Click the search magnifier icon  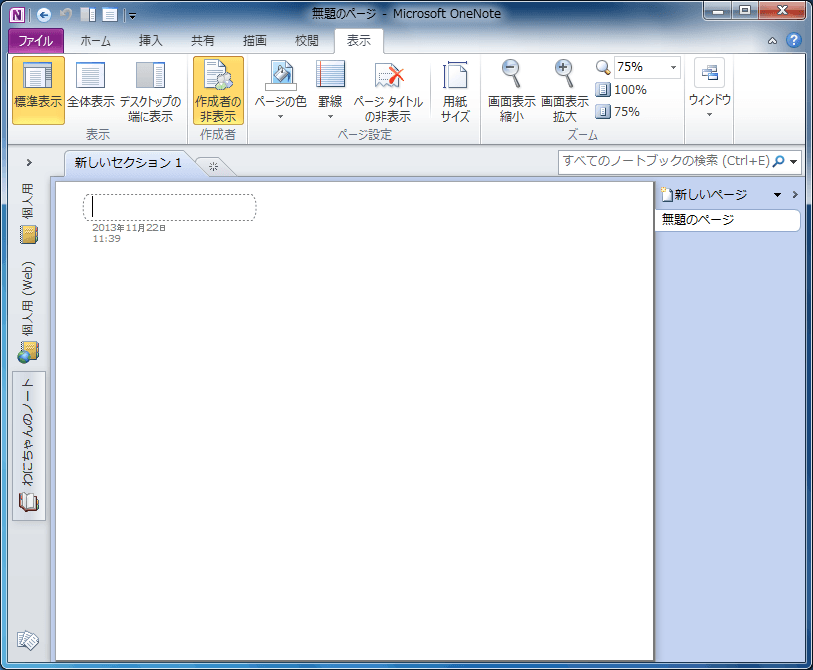coord(779,161)
